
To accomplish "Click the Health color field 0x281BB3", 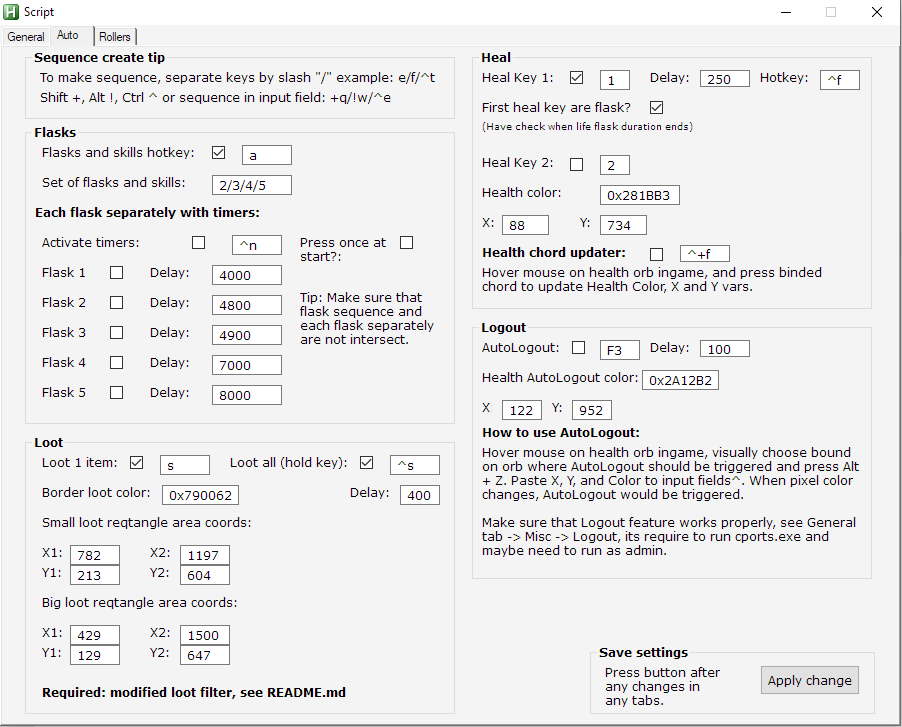I will (640, 195).
